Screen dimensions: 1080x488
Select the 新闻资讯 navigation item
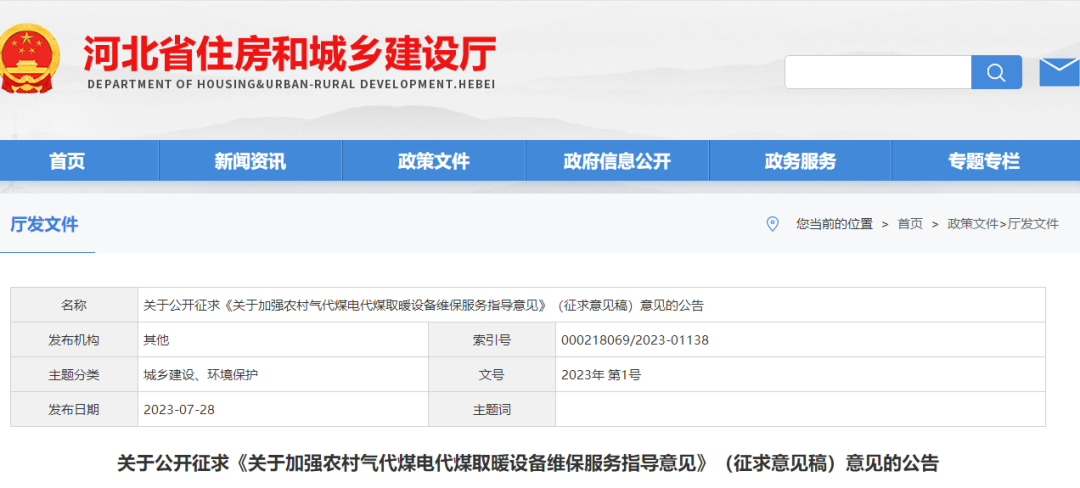point(250,161)
